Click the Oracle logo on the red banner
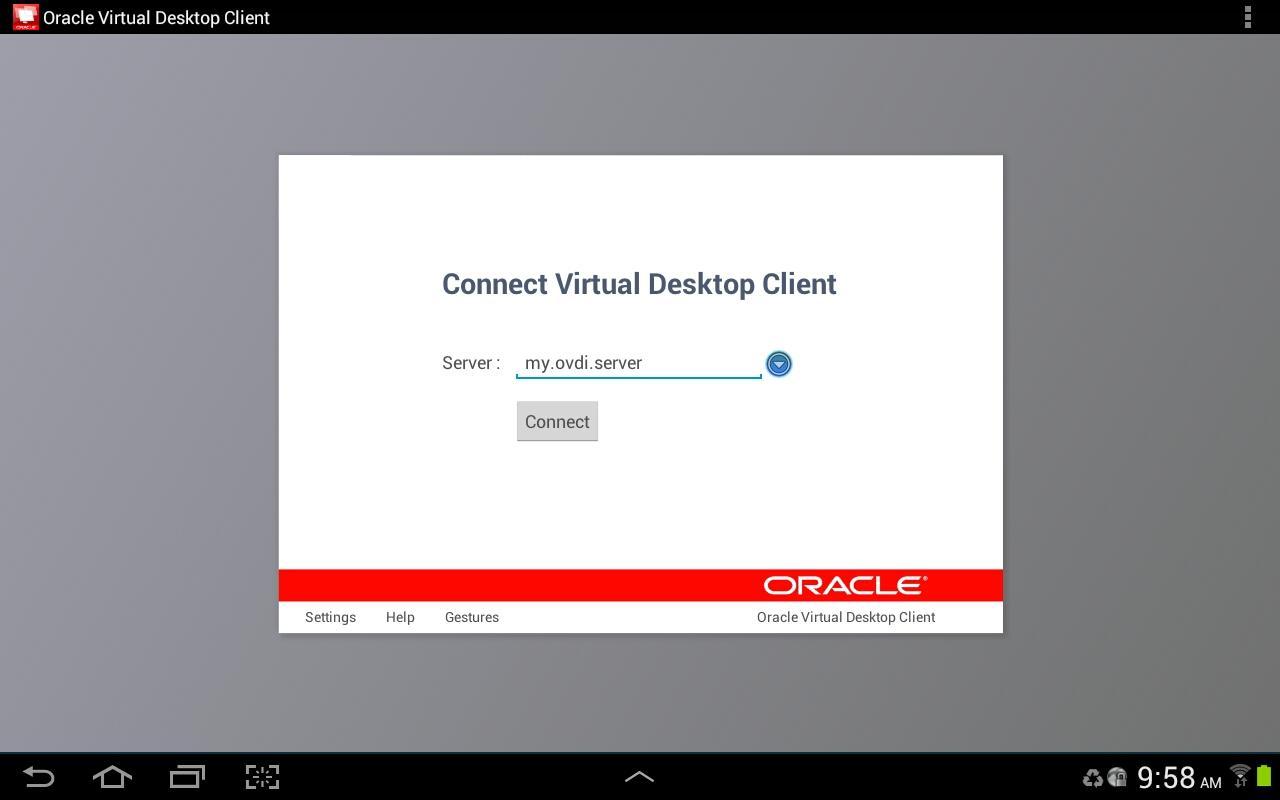Viewport: 1280px width, 800px height. click(x=844, y=584)
